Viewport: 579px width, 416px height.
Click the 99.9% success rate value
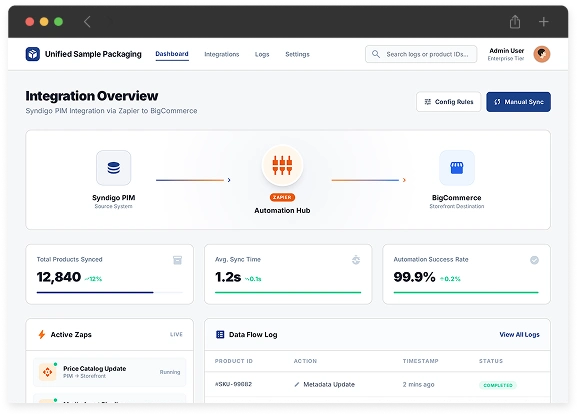(x=414, y=277)
